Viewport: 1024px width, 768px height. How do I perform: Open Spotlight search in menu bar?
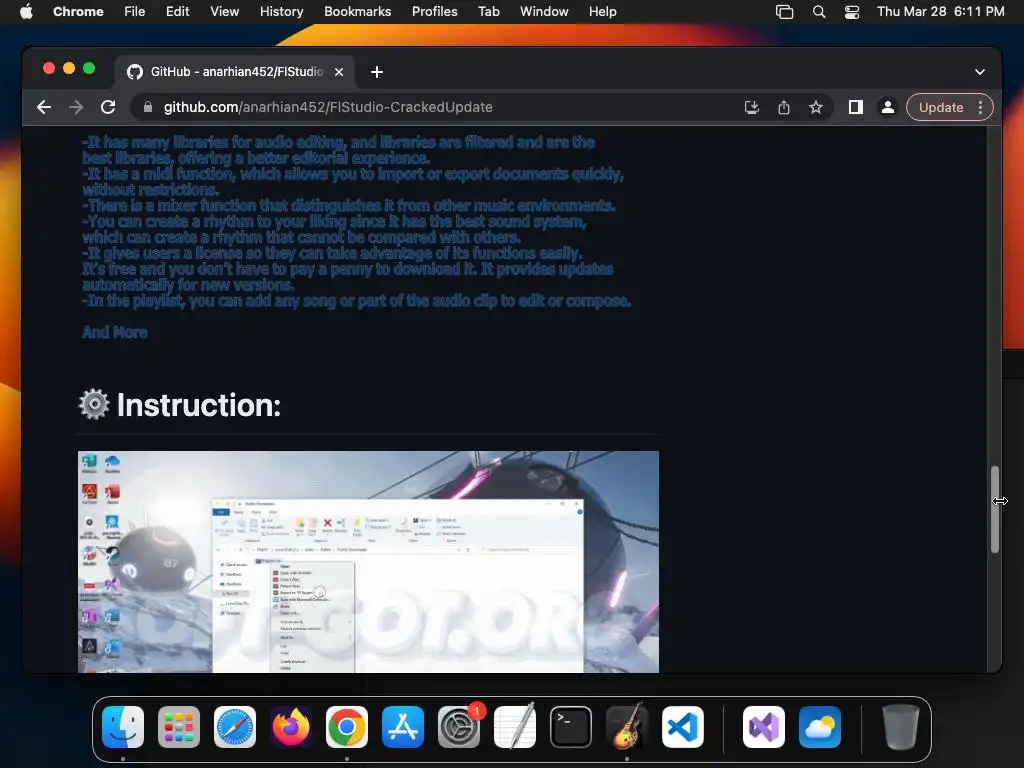[819, 12]
